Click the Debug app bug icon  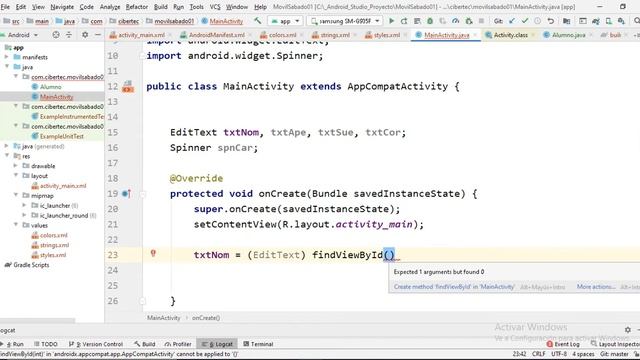click(430, 21)
